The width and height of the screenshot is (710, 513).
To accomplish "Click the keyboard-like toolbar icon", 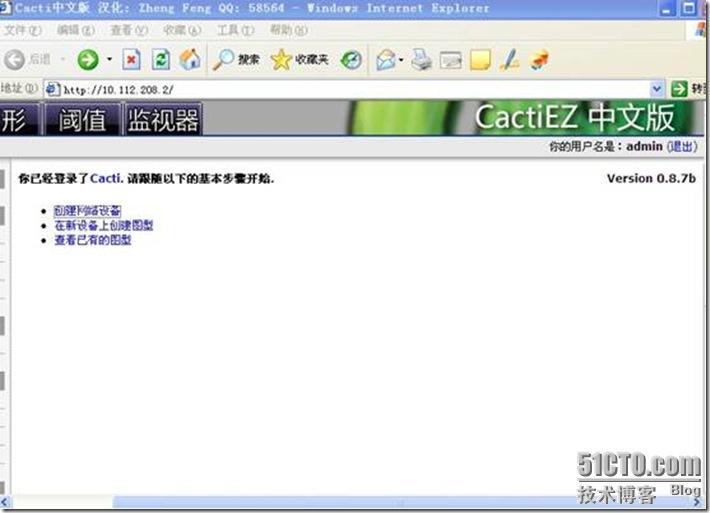I will (x=451, y=60).
